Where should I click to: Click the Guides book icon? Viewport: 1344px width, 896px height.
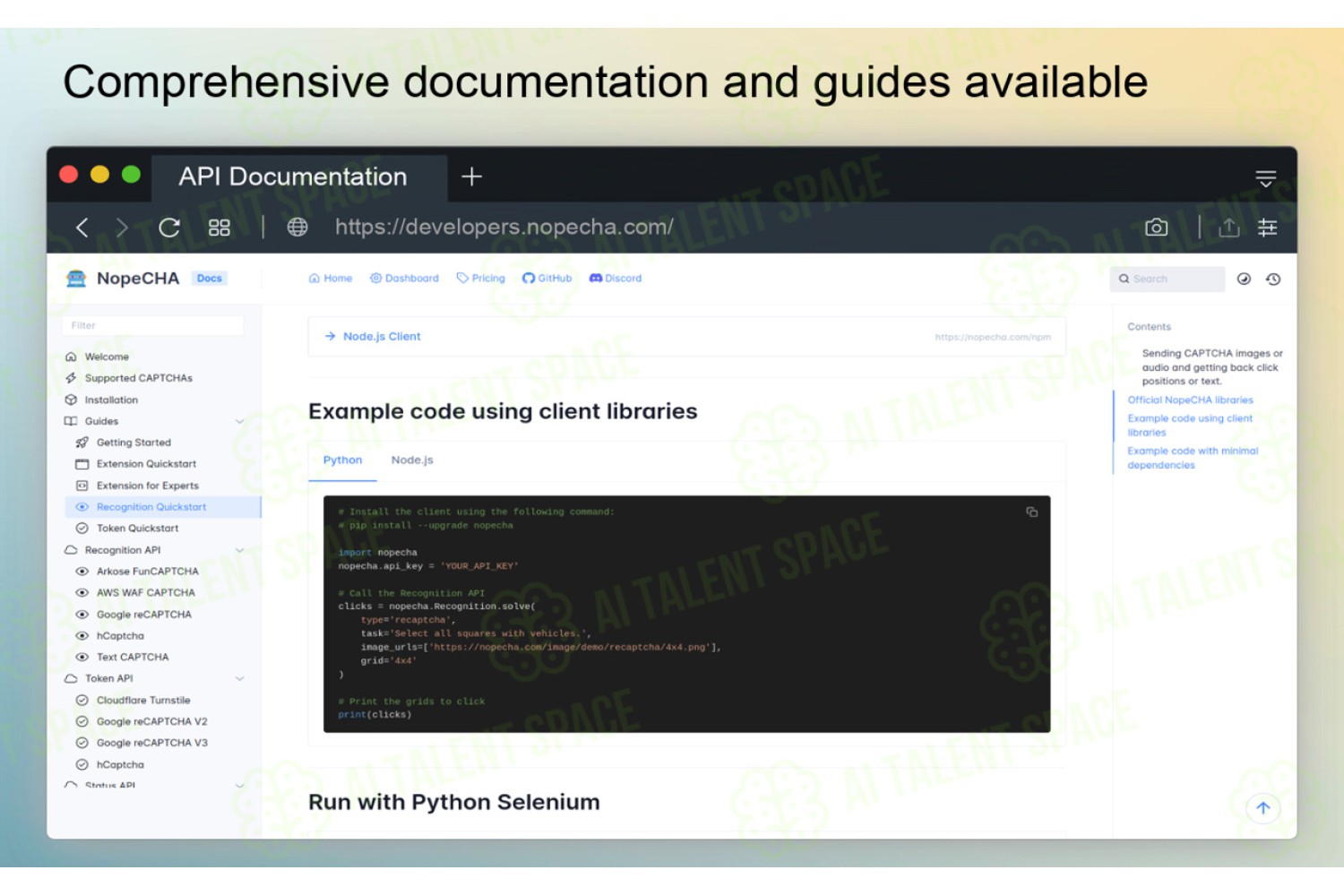(71, 421)
